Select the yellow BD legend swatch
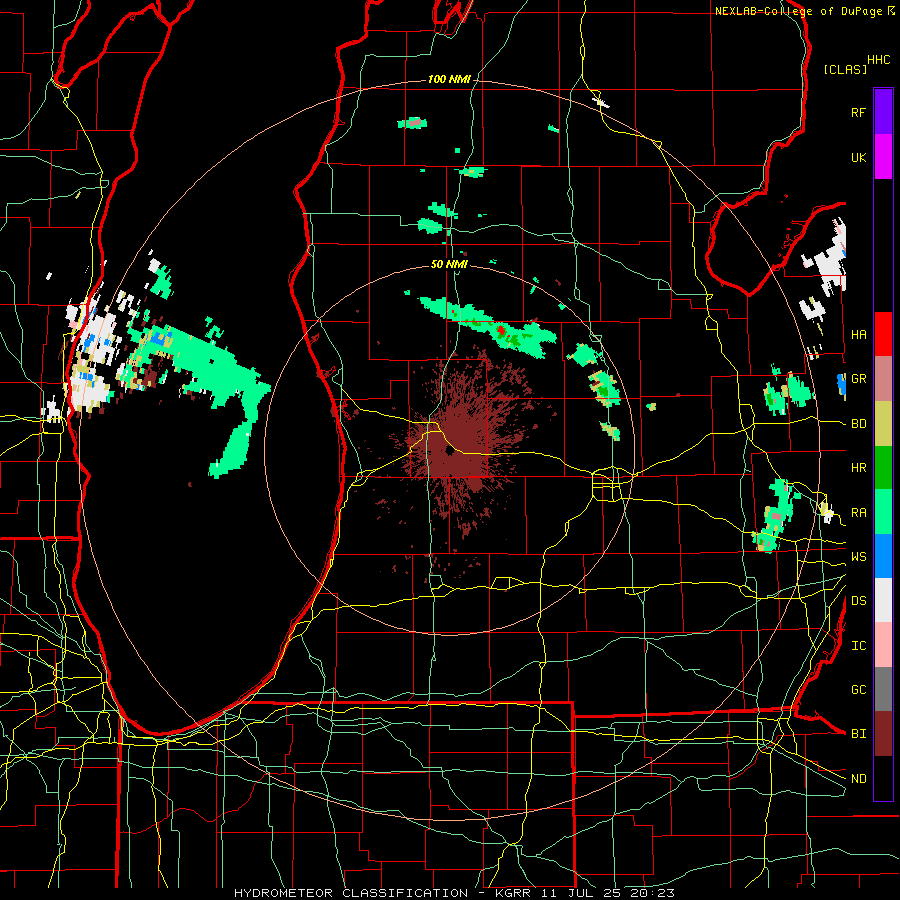Image resolution: width=900 pixels, height=900 pixels. (883, 424)
